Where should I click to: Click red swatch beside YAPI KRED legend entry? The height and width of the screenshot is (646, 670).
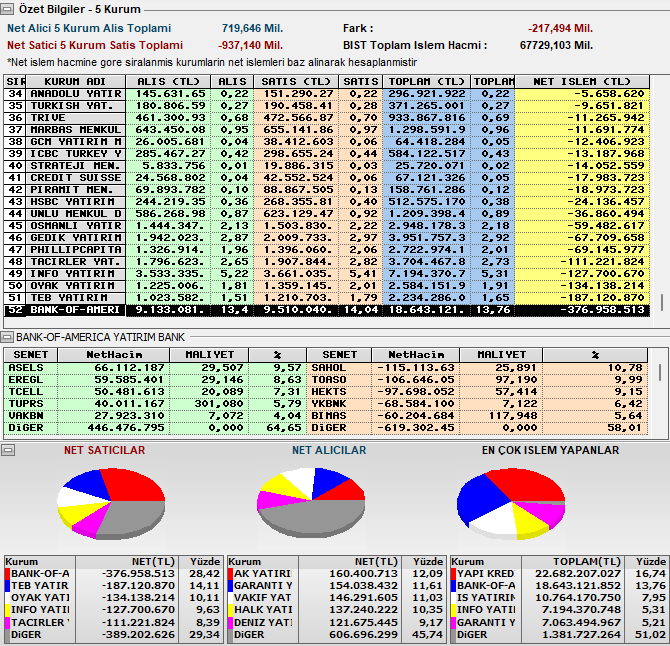(454, 574)
